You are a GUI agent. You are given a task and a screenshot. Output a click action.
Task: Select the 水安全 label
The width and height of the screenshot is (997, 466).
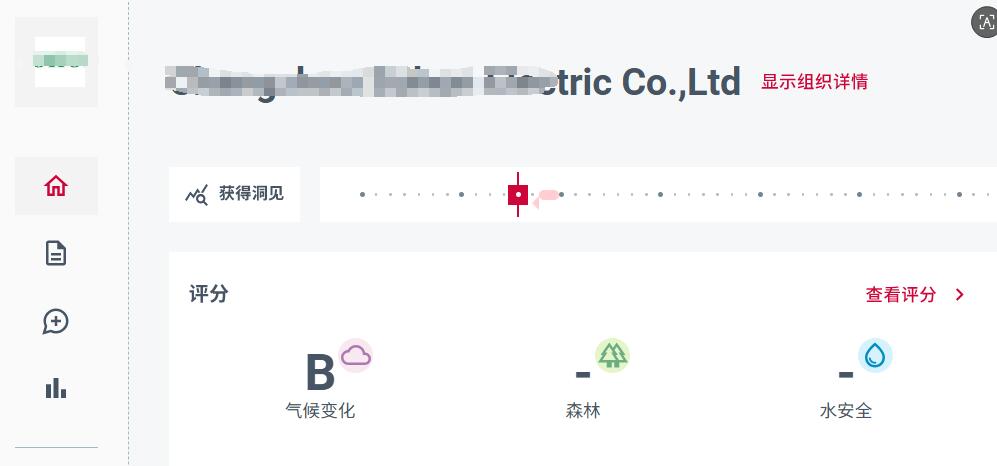[x=845, y=411]
